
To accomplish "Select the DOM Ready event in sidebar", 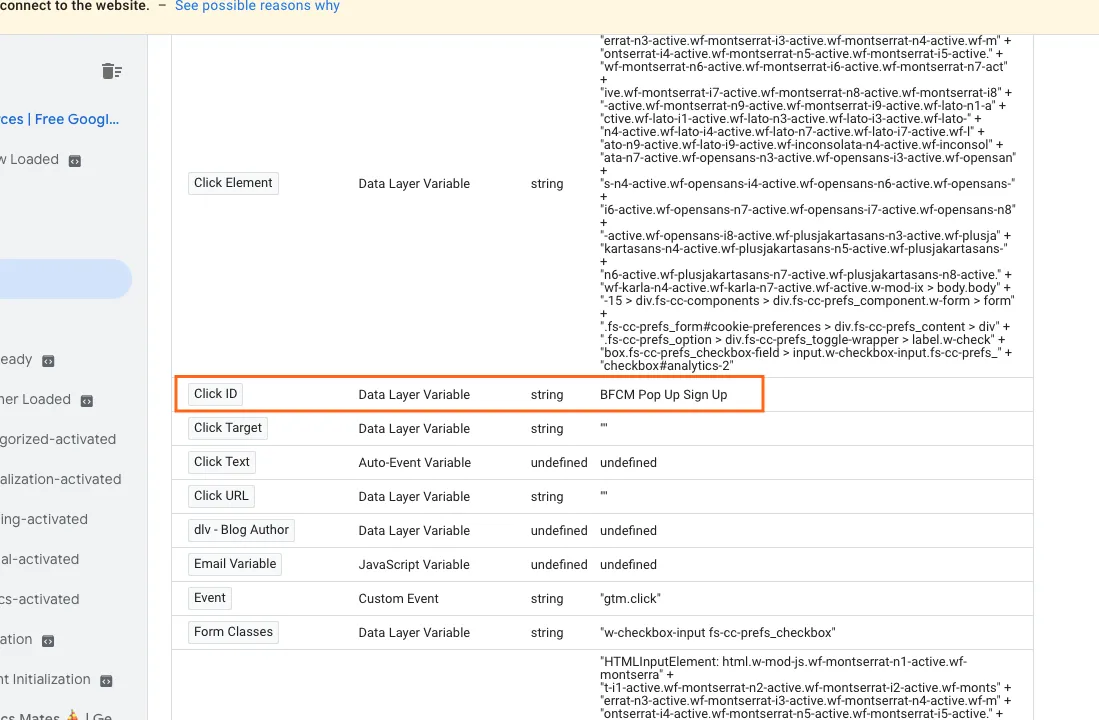I will pos(16,360).
